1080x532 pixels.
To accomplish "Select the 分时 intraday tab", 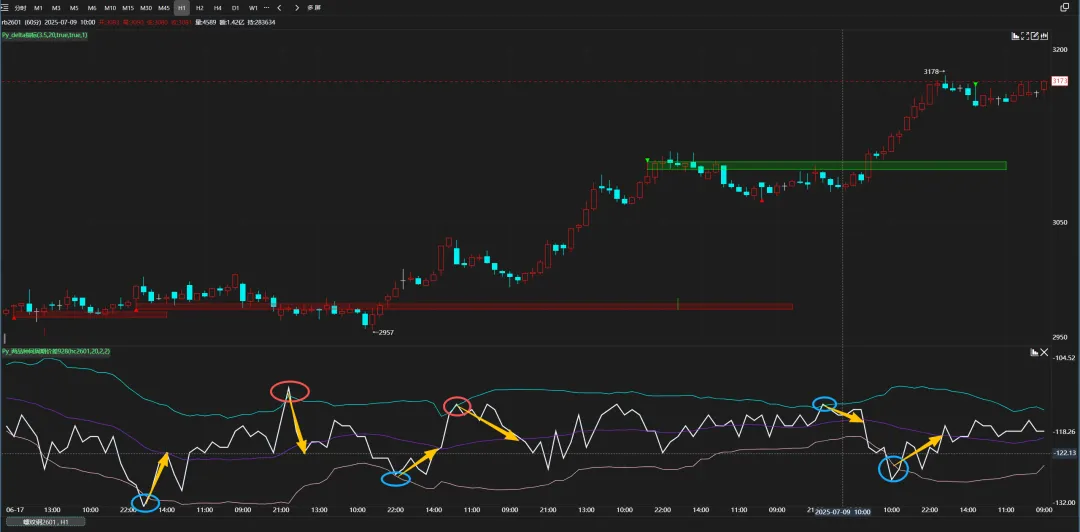I will coord(19,7).
